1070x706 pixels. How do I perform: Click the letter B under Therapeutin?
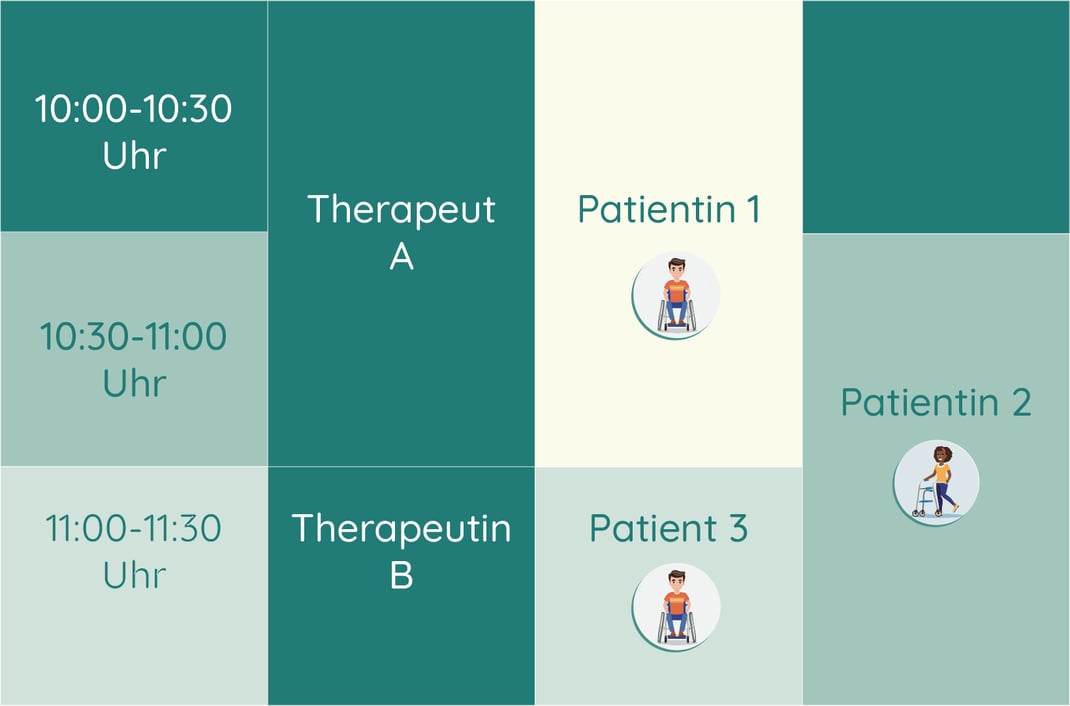401,575
